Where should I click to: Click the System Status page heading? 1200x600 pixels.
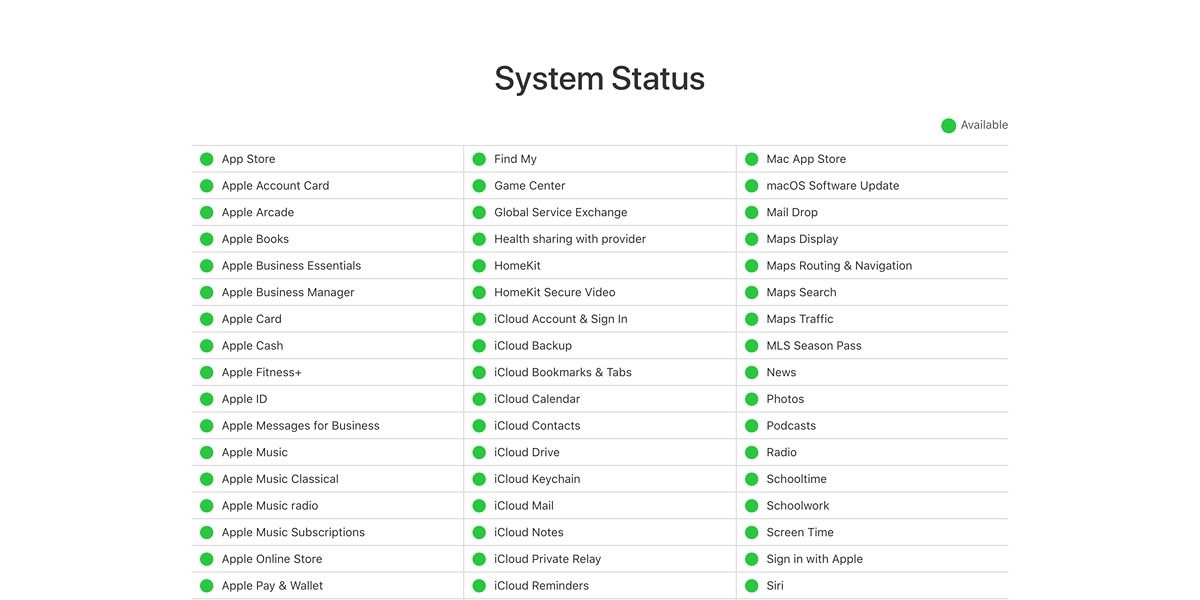[598, 78]
